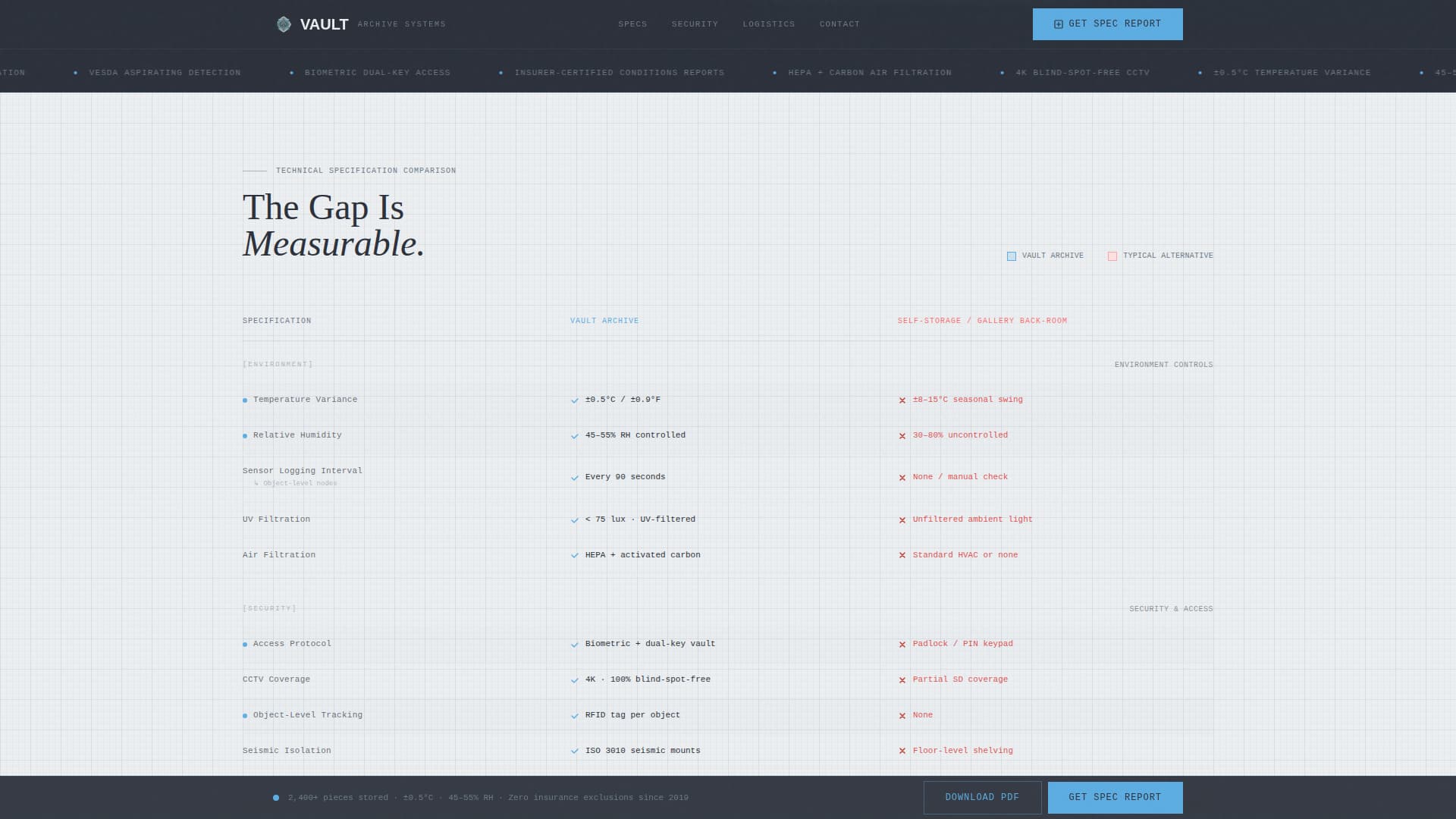Click the VAULT ARCHIVE column header

point(604,321)
